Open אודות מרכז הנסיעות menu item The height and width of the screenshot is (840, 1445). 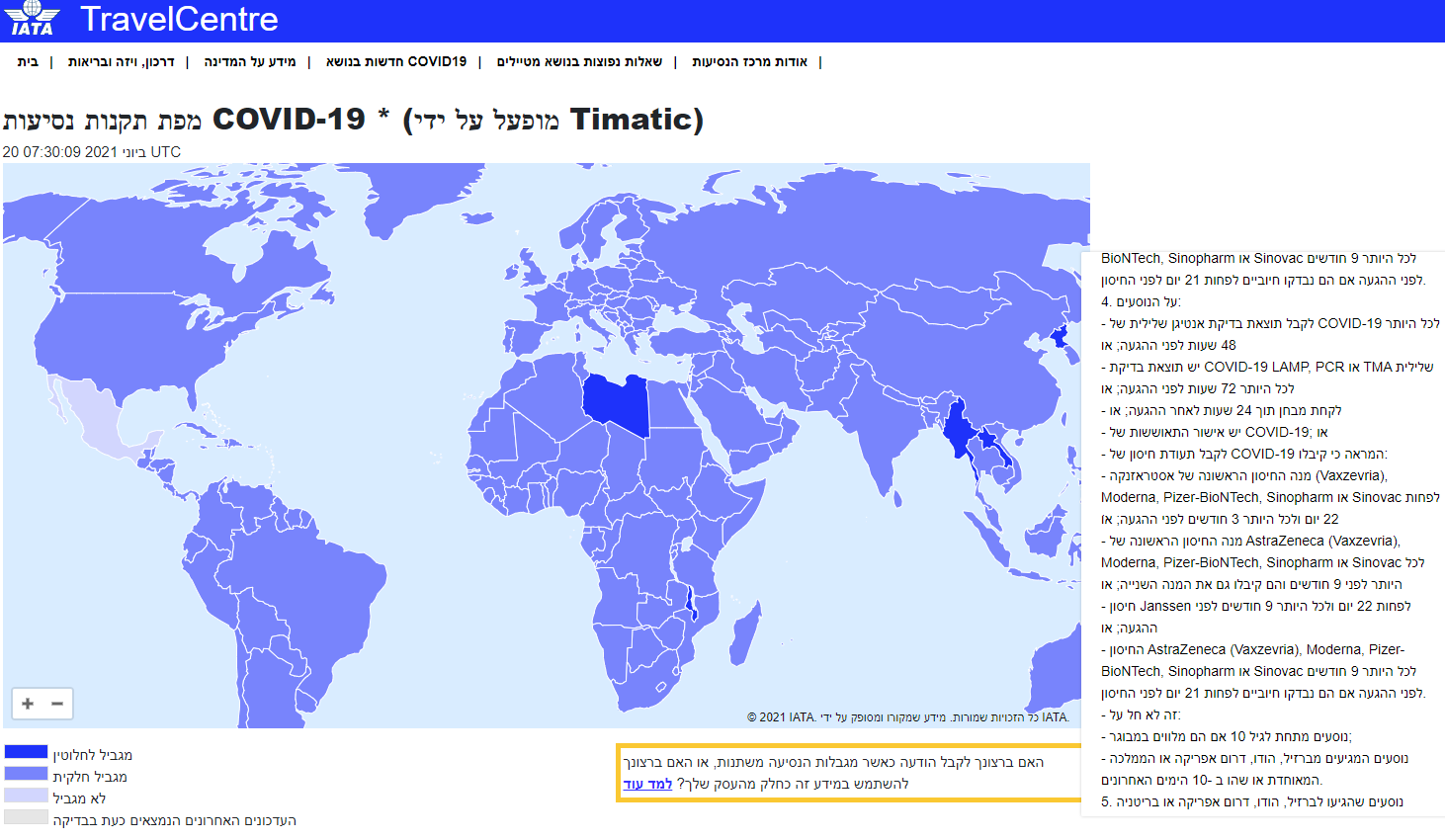click(749, 61)
